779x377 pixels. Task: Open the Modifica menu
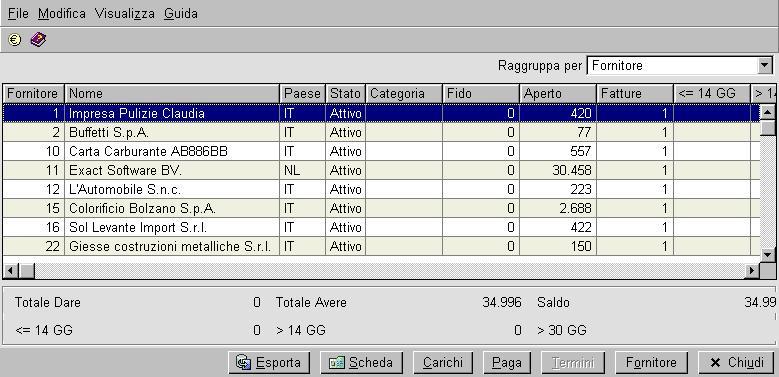click(62, 13)
